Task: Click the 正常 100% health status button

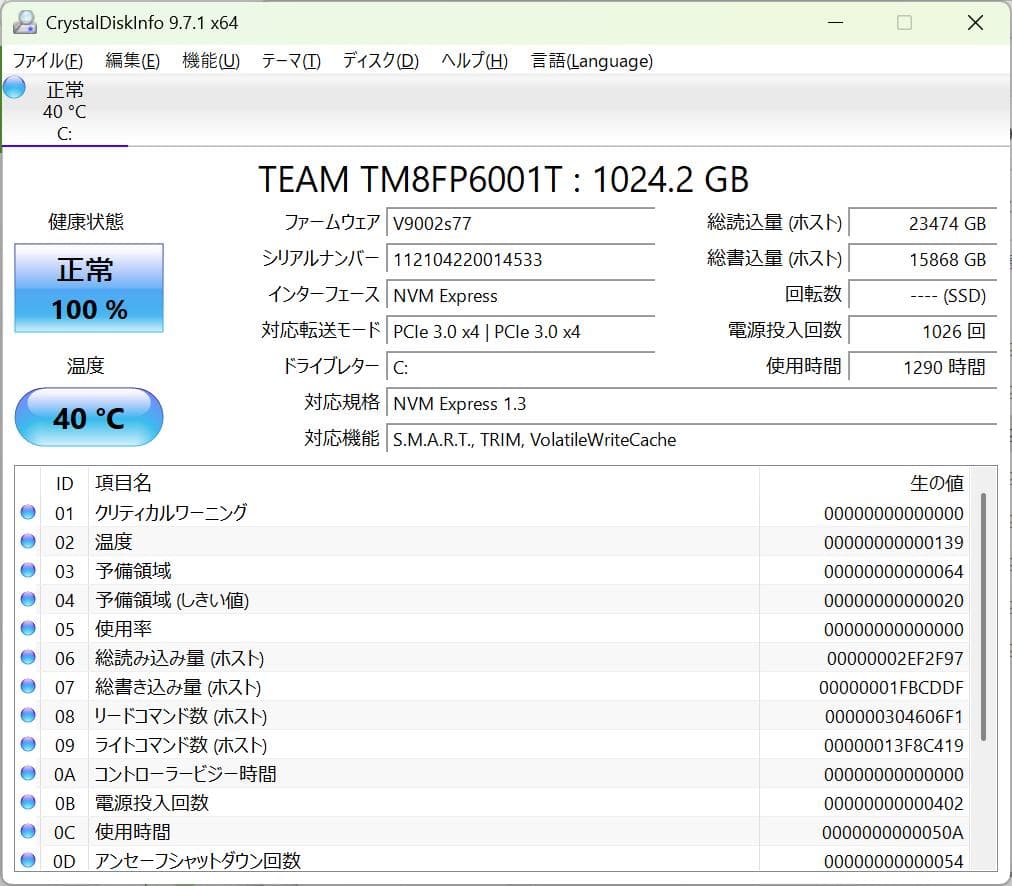Action: click(88, 288)
